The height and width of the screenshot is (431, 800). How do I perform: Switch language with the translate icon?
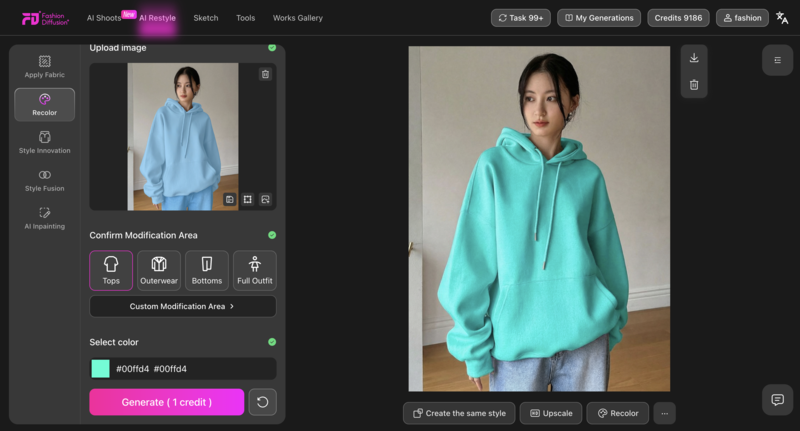(x=782, y=18)
